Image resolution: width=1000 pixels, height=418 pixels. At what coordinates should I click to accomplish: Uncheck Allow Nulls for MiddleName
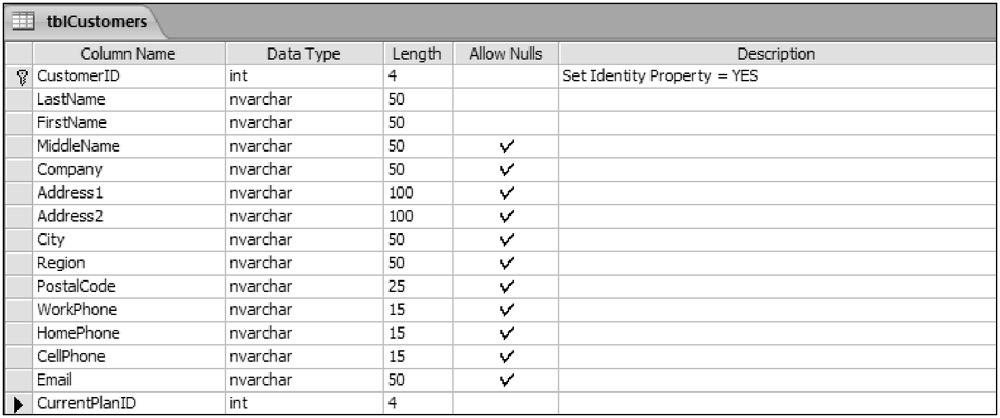point(505,147)
